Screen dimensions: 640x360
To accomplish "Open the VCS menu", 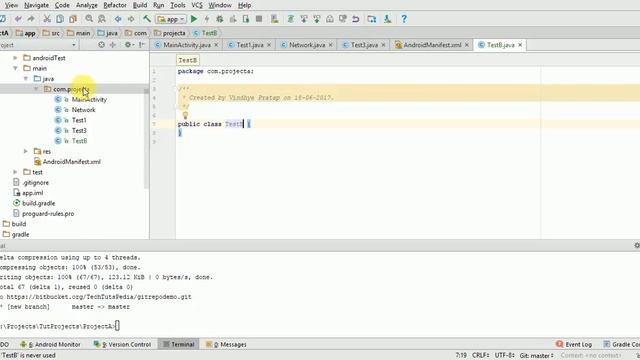I will tap(197, 5).
